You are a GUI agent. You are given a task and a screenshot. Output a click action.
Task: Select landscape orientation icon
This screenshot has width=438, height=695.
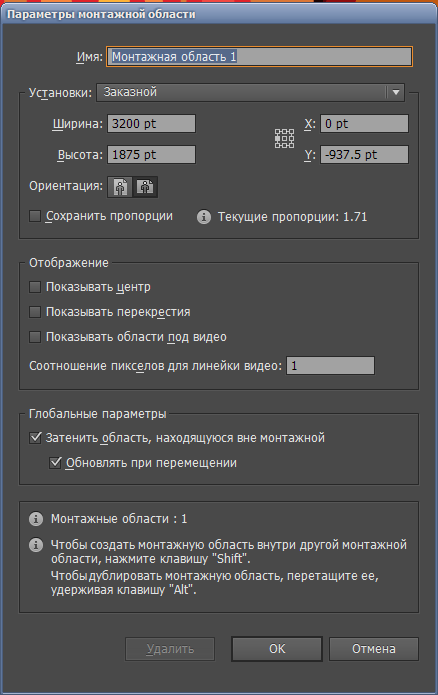pyautogui.click(x=145, y=187)
